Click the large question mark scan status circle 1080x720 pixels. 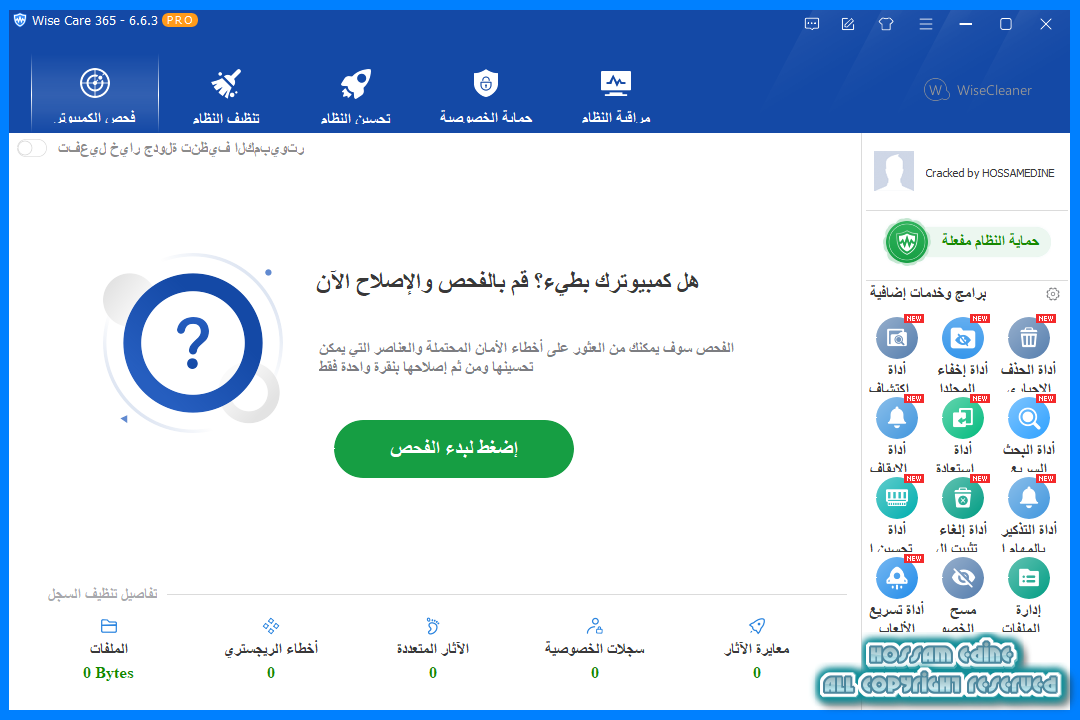pyautogui.click(x=193, y=342)
